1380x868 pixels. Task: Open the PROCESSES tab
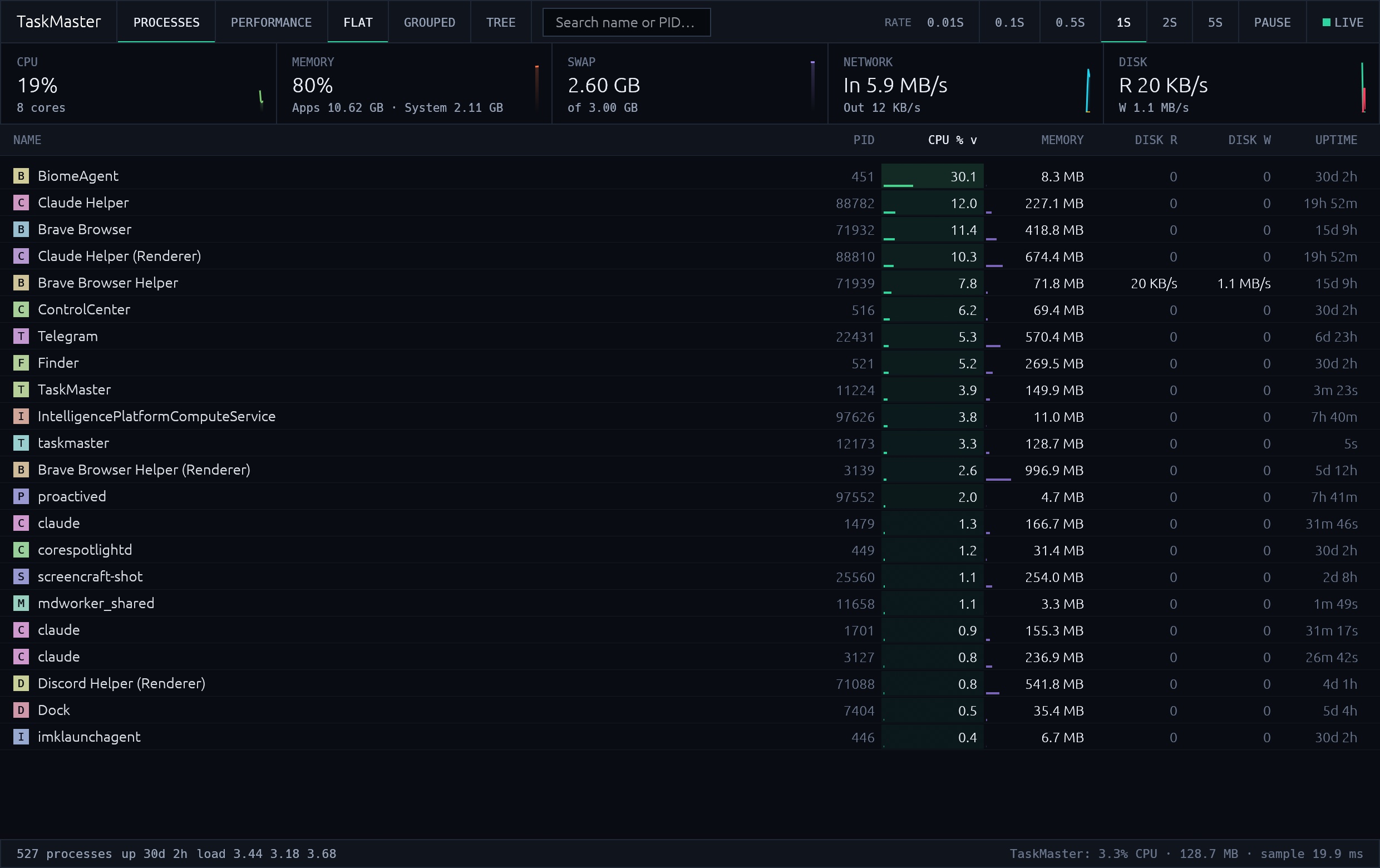point(166,22)
